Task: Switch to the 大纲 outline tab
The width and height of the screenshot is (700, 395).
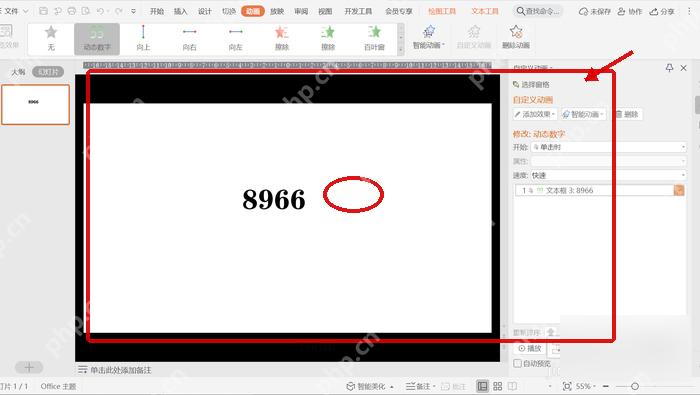Action: coord(18,72)
